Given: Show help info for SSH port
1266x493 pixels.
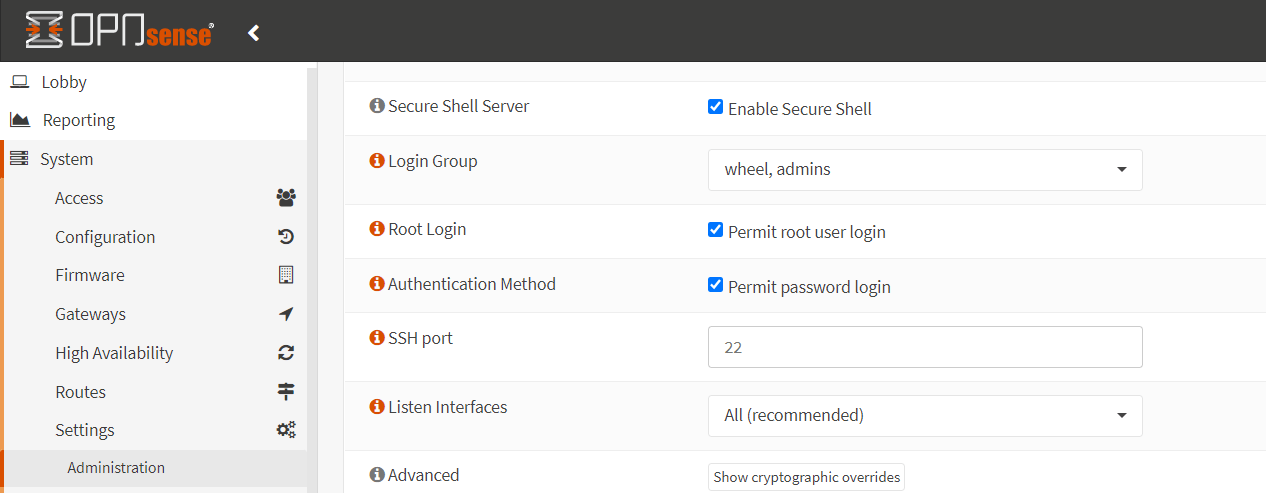Looking at the screenshot, I should coord(377,338).
